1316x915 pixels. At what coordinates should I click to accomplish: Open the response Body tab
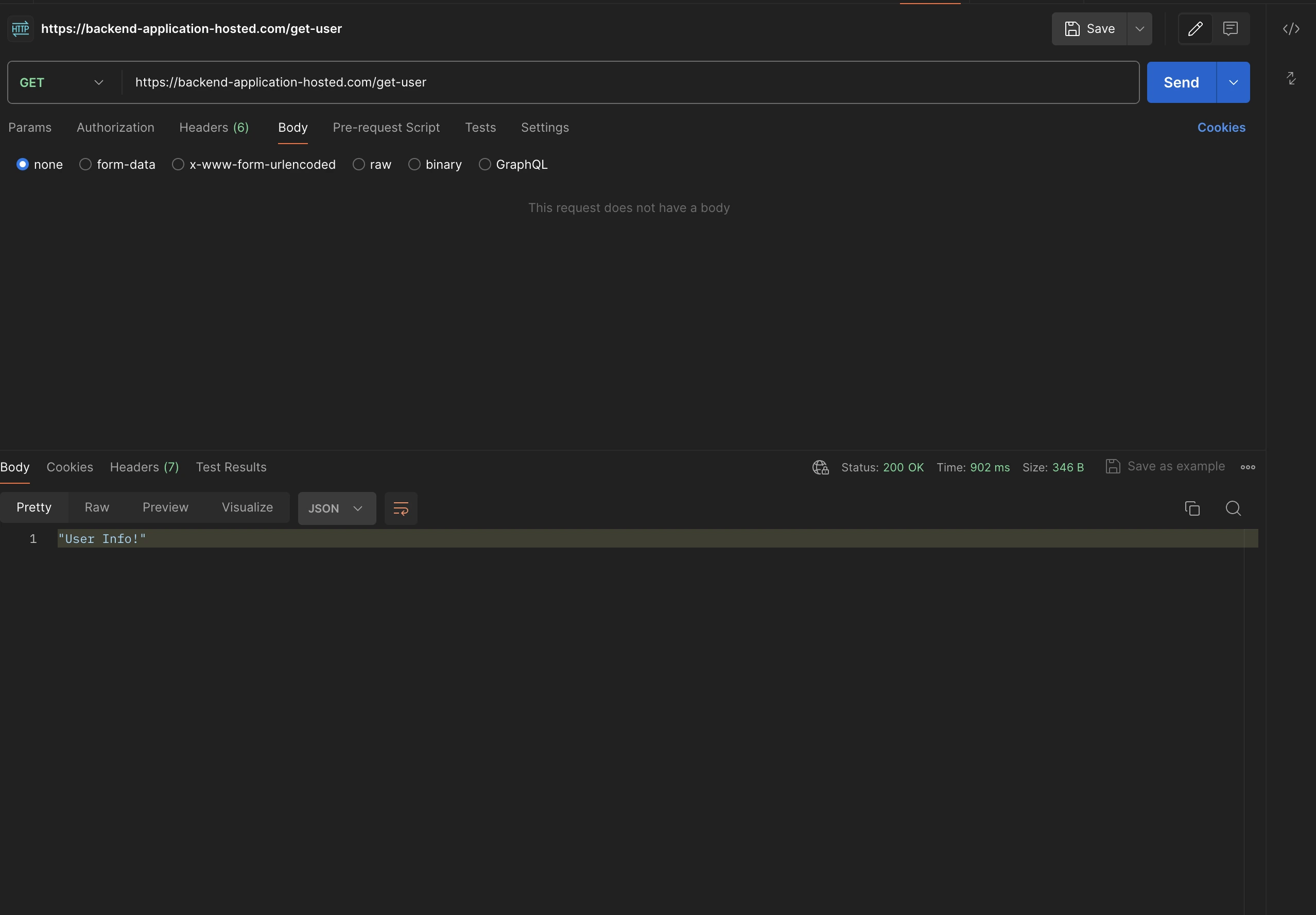(15, 467)
